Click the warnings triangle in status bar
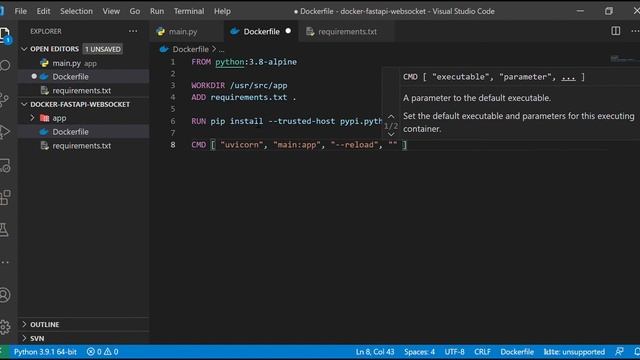 click(x=107, y=351)
